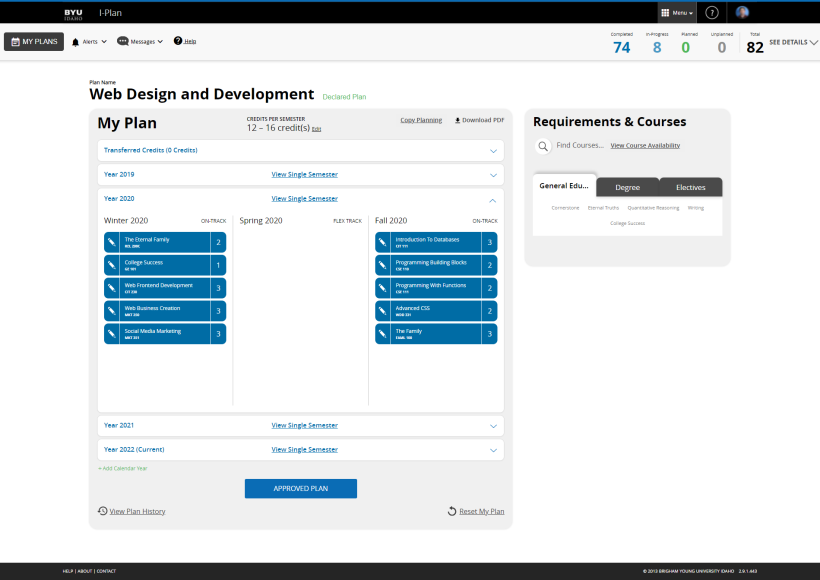Click the pencil icon on Introduction To Databases

click(382, 242)
